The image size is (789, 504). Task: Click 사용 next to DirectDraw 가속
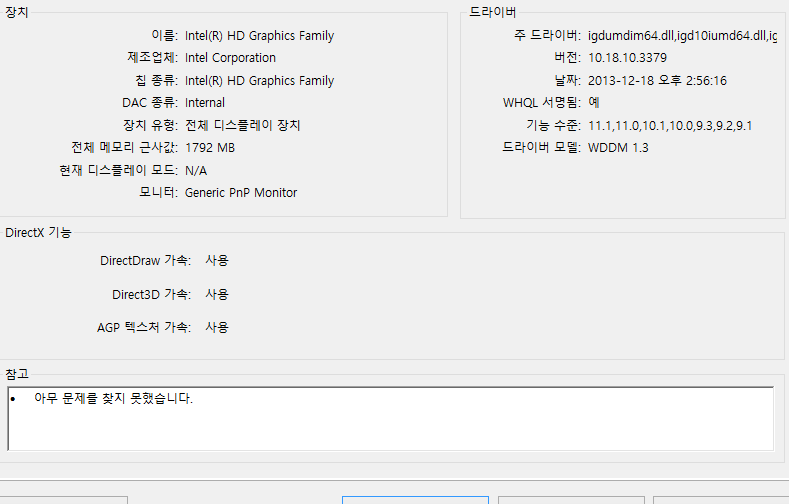pyautogui.click(x=217, y=260)
